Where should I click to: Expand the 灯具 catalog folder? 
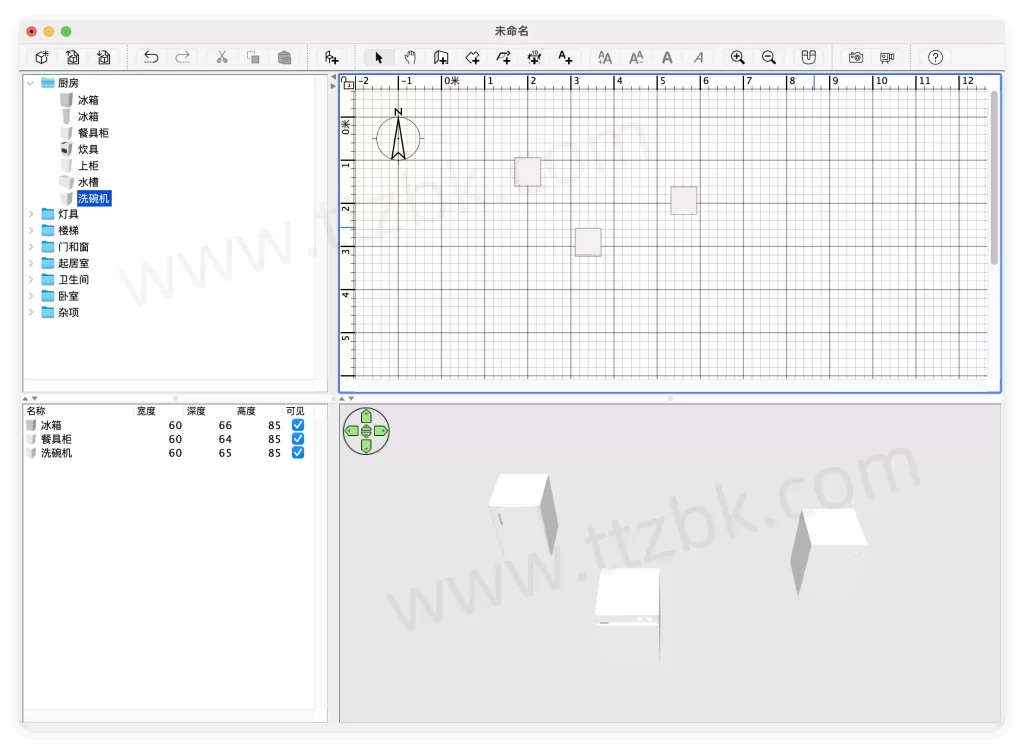tap(31, 214)
